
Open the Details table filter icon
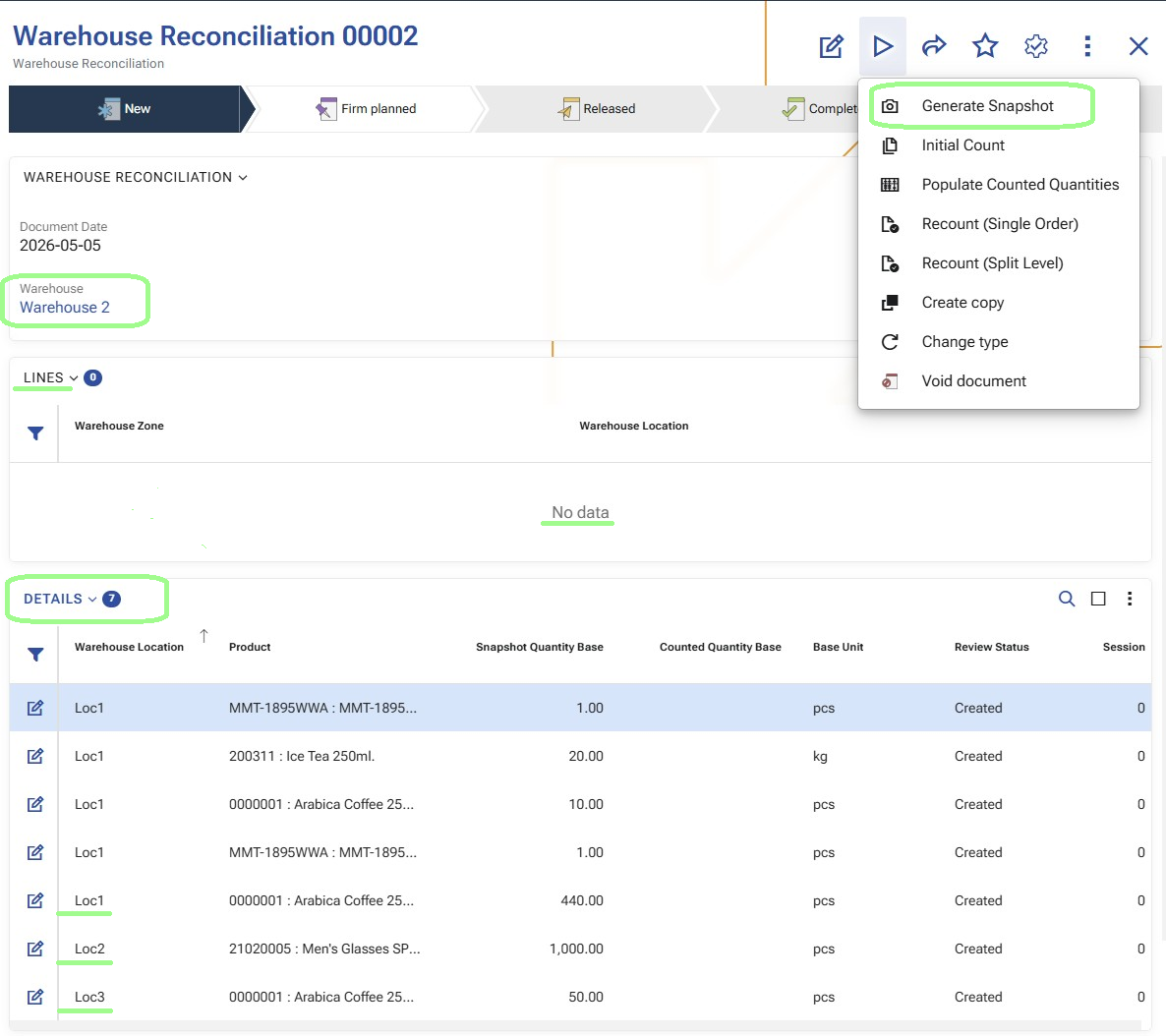point(35,655)
